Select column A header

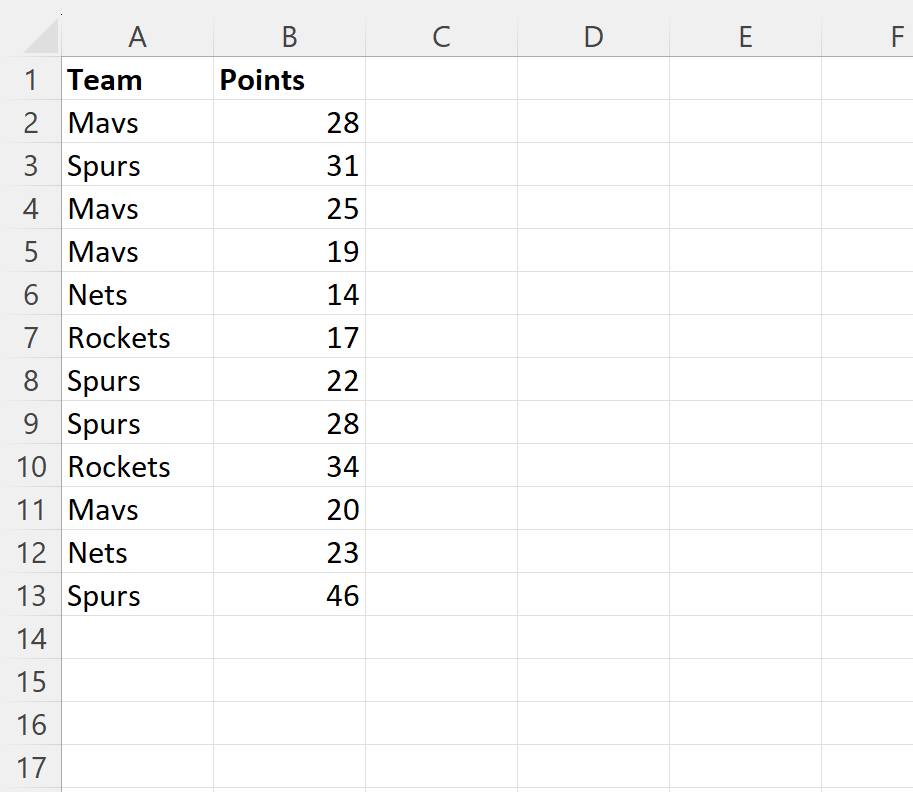138,37
